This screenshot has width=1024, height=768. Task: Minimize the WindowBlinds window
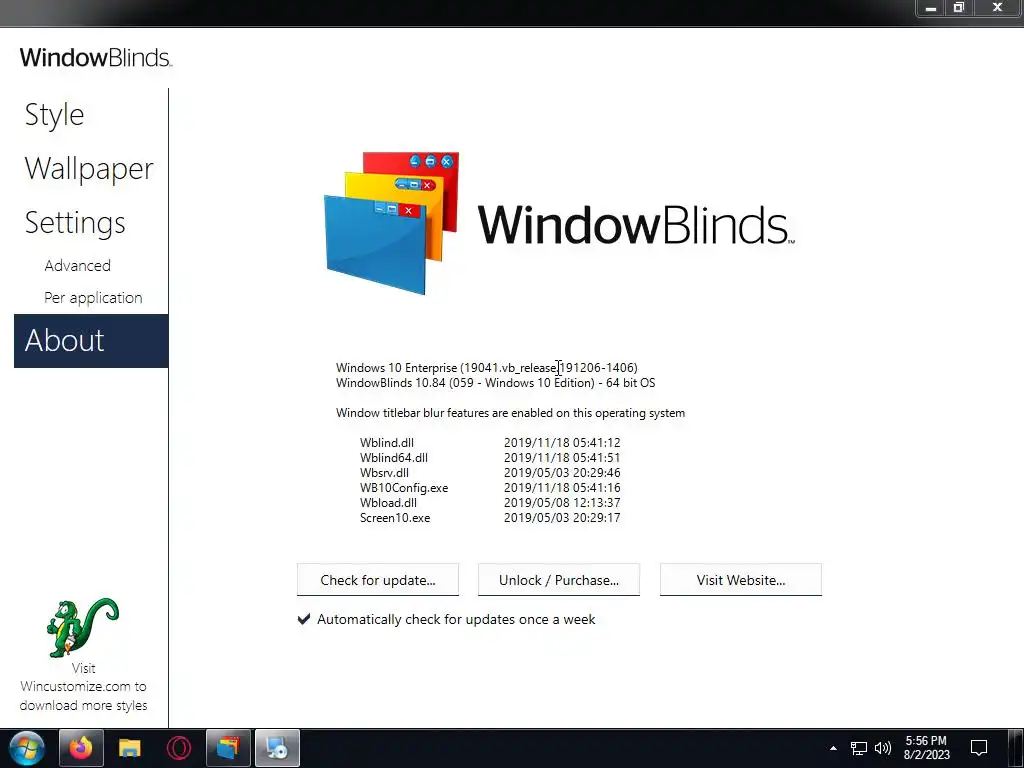click(x=931, y=8)
